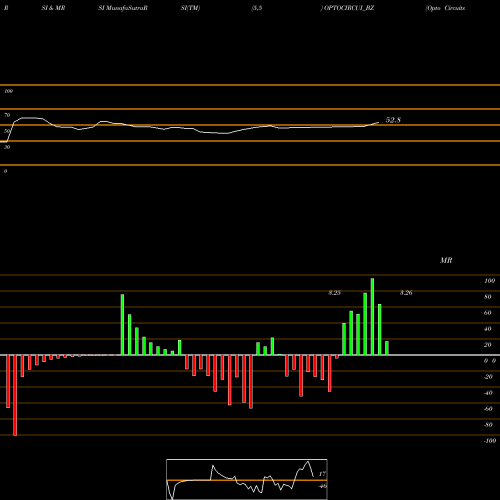Click the RSI value label 52.8
This screenshot has width=500, height=500.
point(393,120)
